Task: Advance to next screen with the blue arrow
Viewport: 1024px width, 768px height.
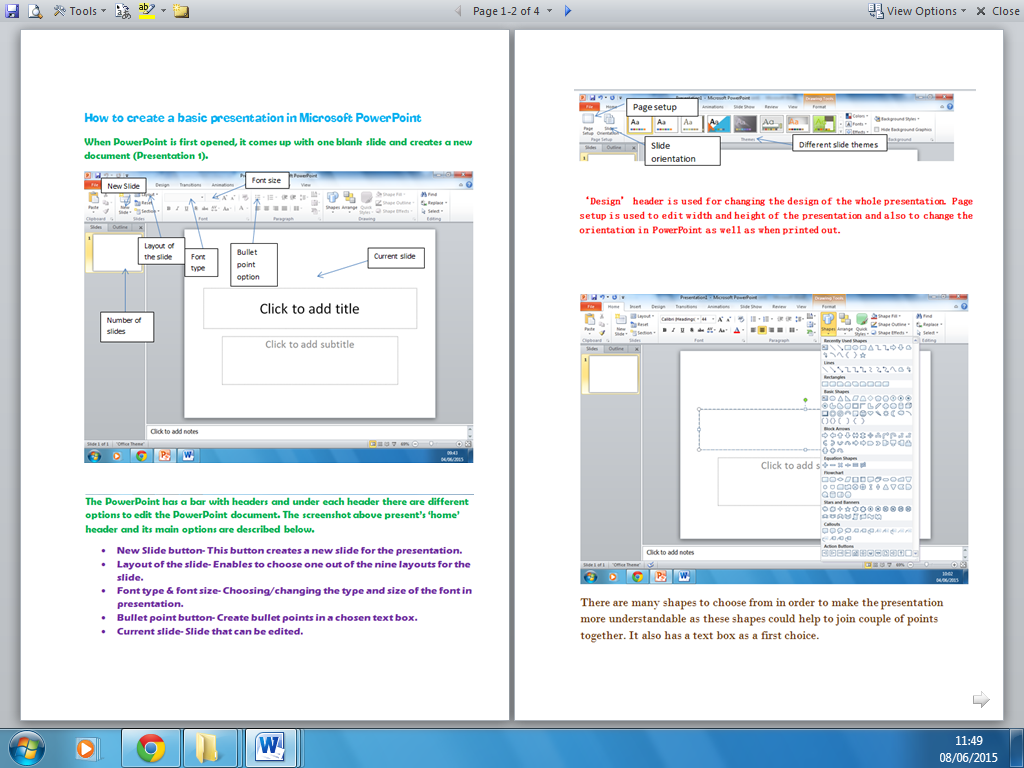Action: click(x=568, y=10)
